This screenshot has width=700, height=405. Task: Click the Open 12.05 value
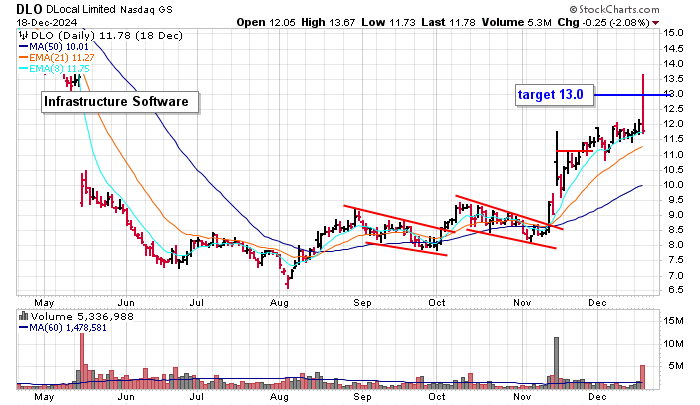tap(266, 22)
